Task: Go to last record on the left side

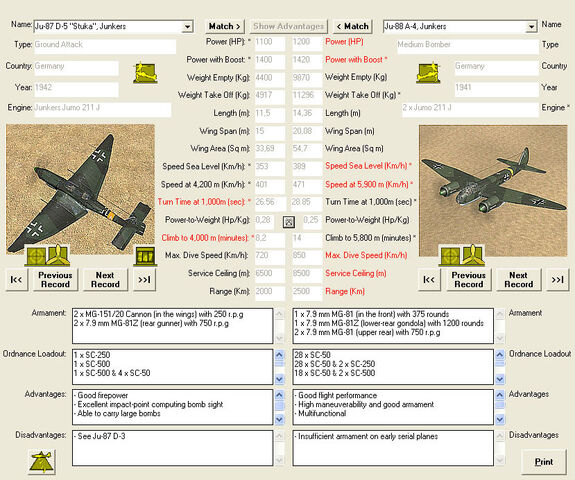Action: [144, 280]
